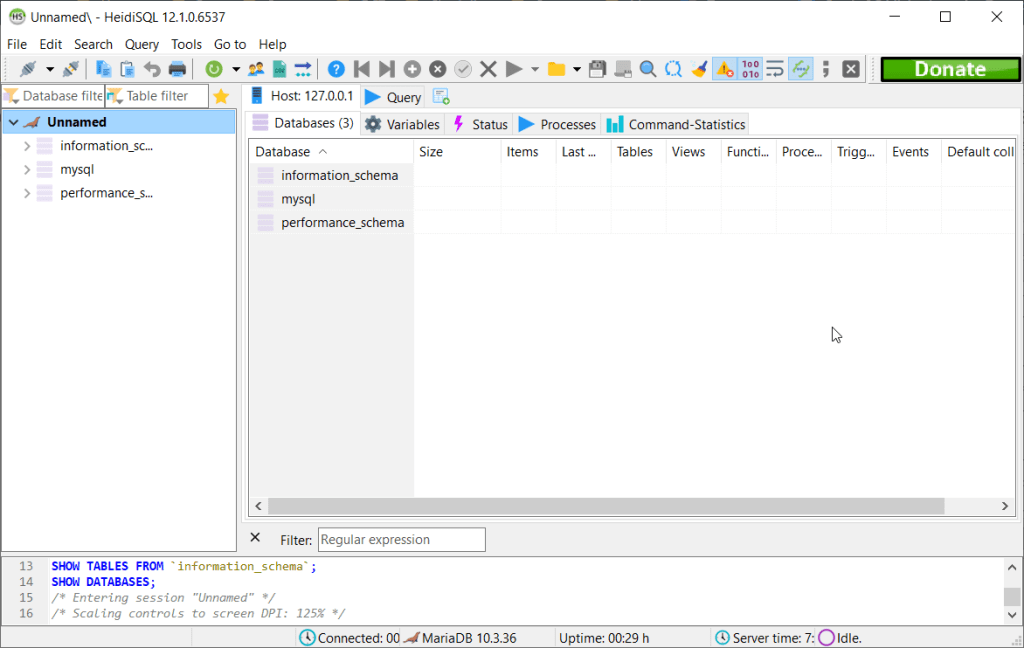Click the blue help question mark icon
Image resolution: width=1024 pixels, height=648 pixels.
(x=336, y=69)
